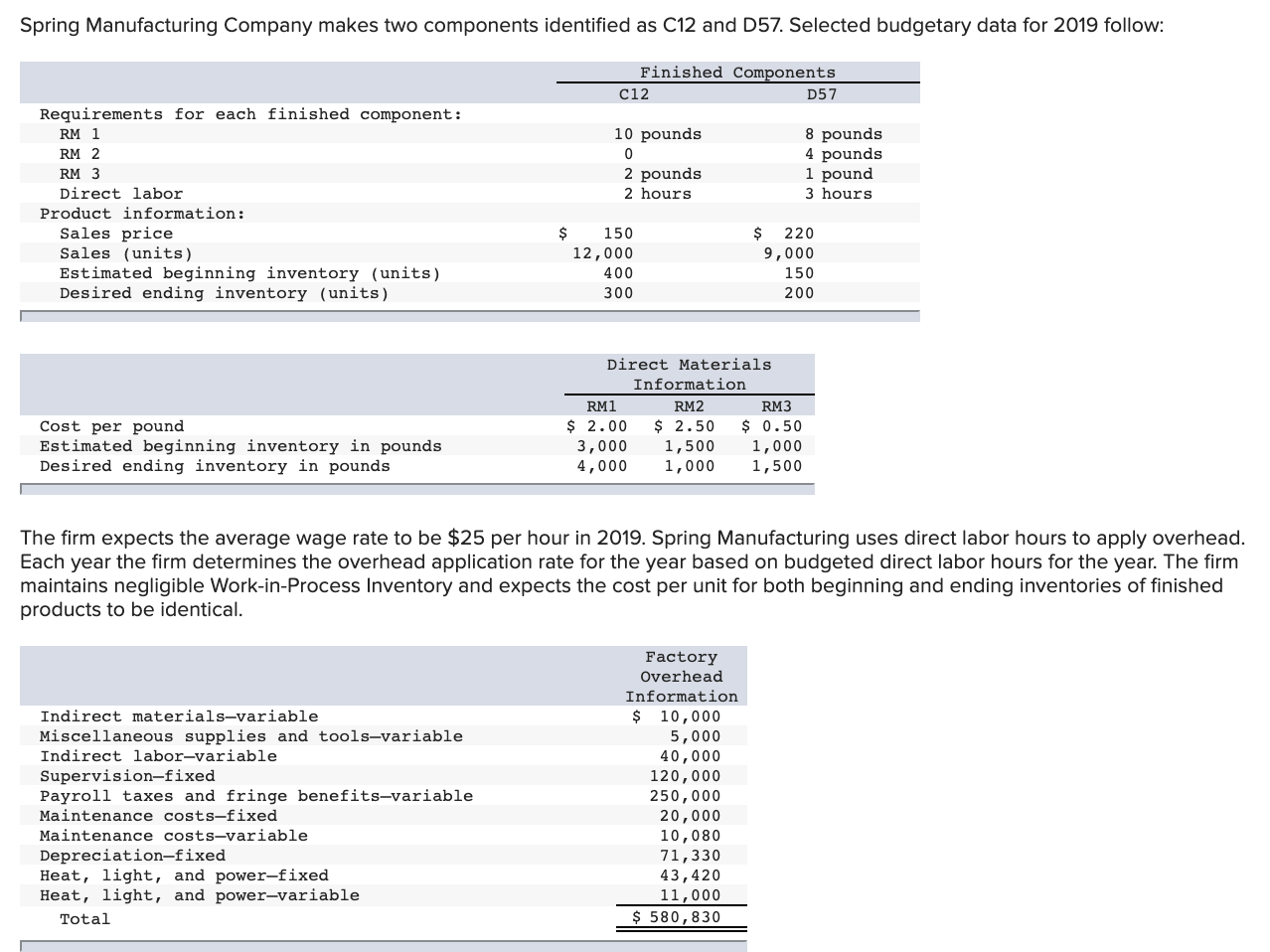Click the 'Direct labor' row label
This screenshot has width=1270, height=952.
121,194
